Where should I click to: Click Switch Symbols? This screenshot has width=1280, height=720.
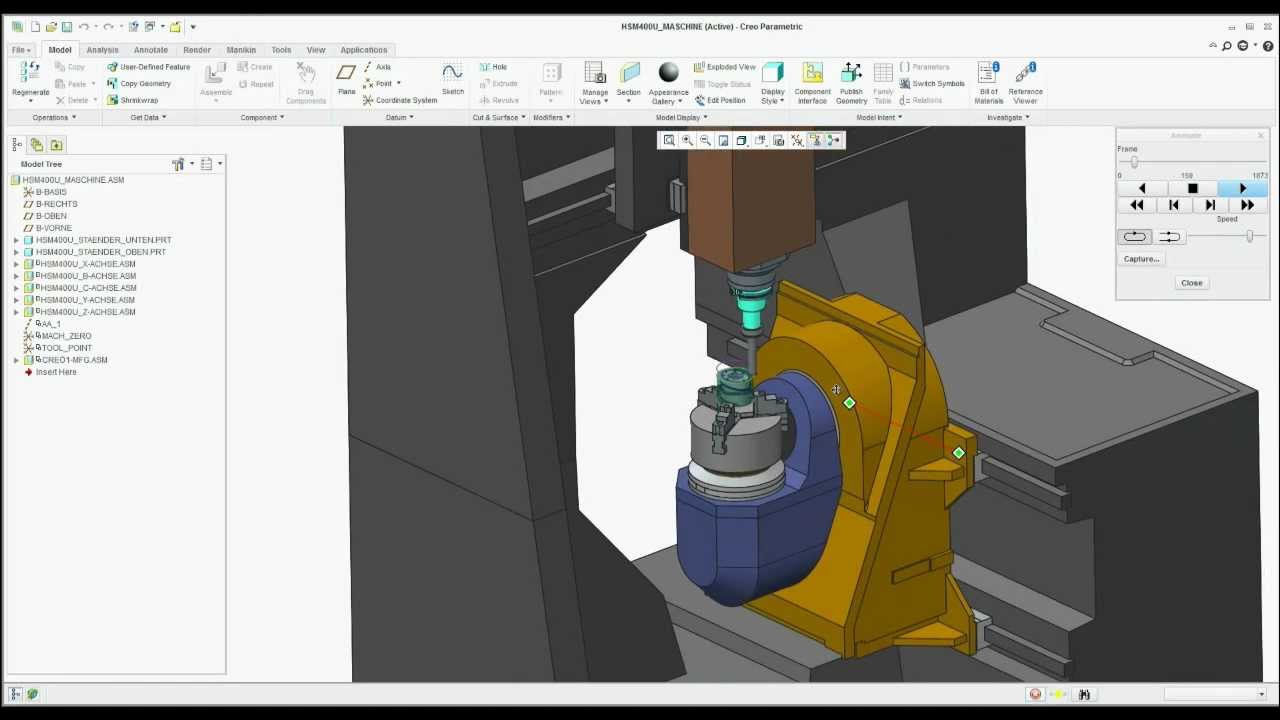(931, 84)
